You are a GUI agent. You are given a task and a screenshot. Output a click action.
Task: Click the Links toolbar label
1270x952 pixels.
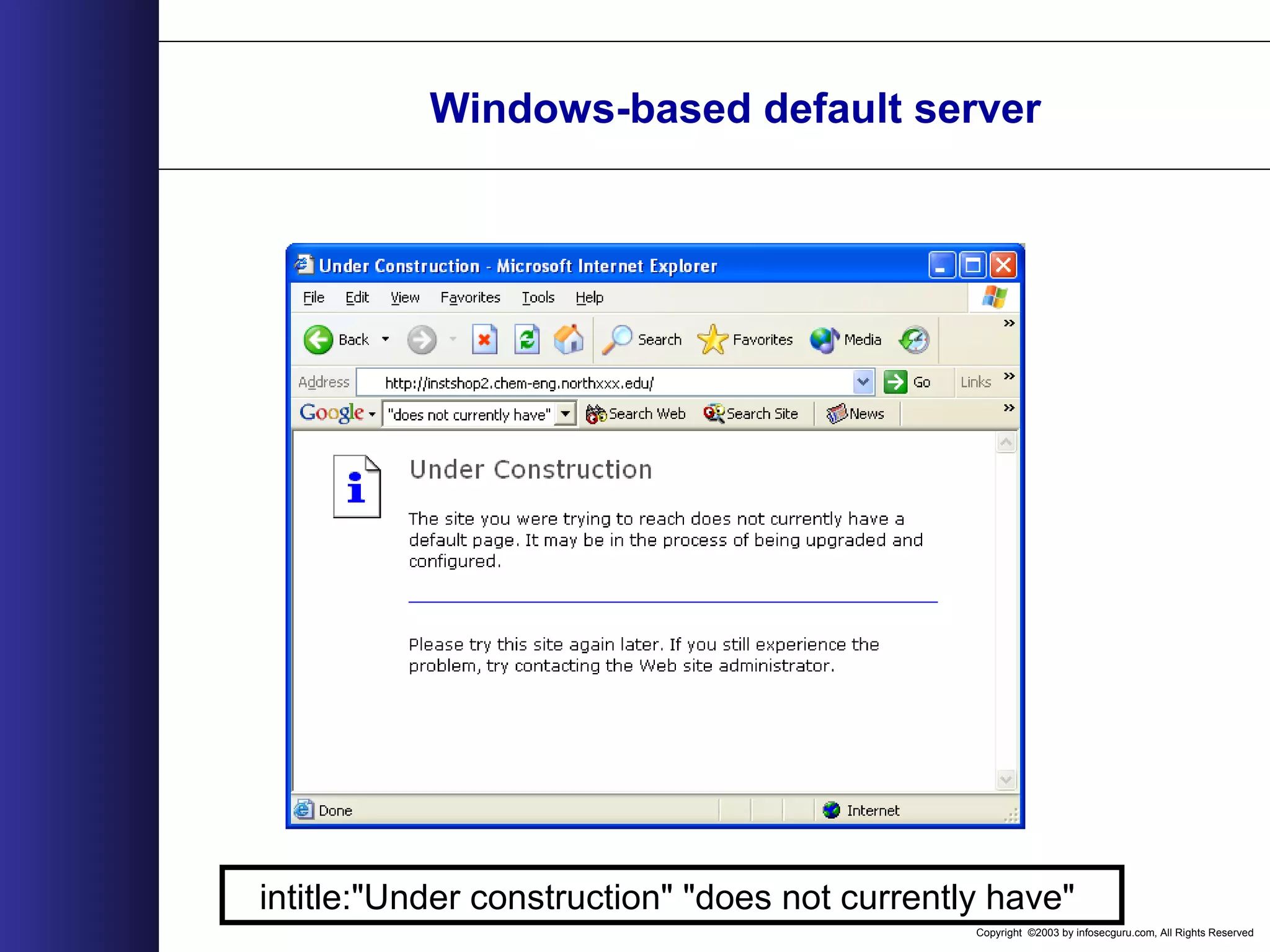pyautogui.click(x=975, y=382)
